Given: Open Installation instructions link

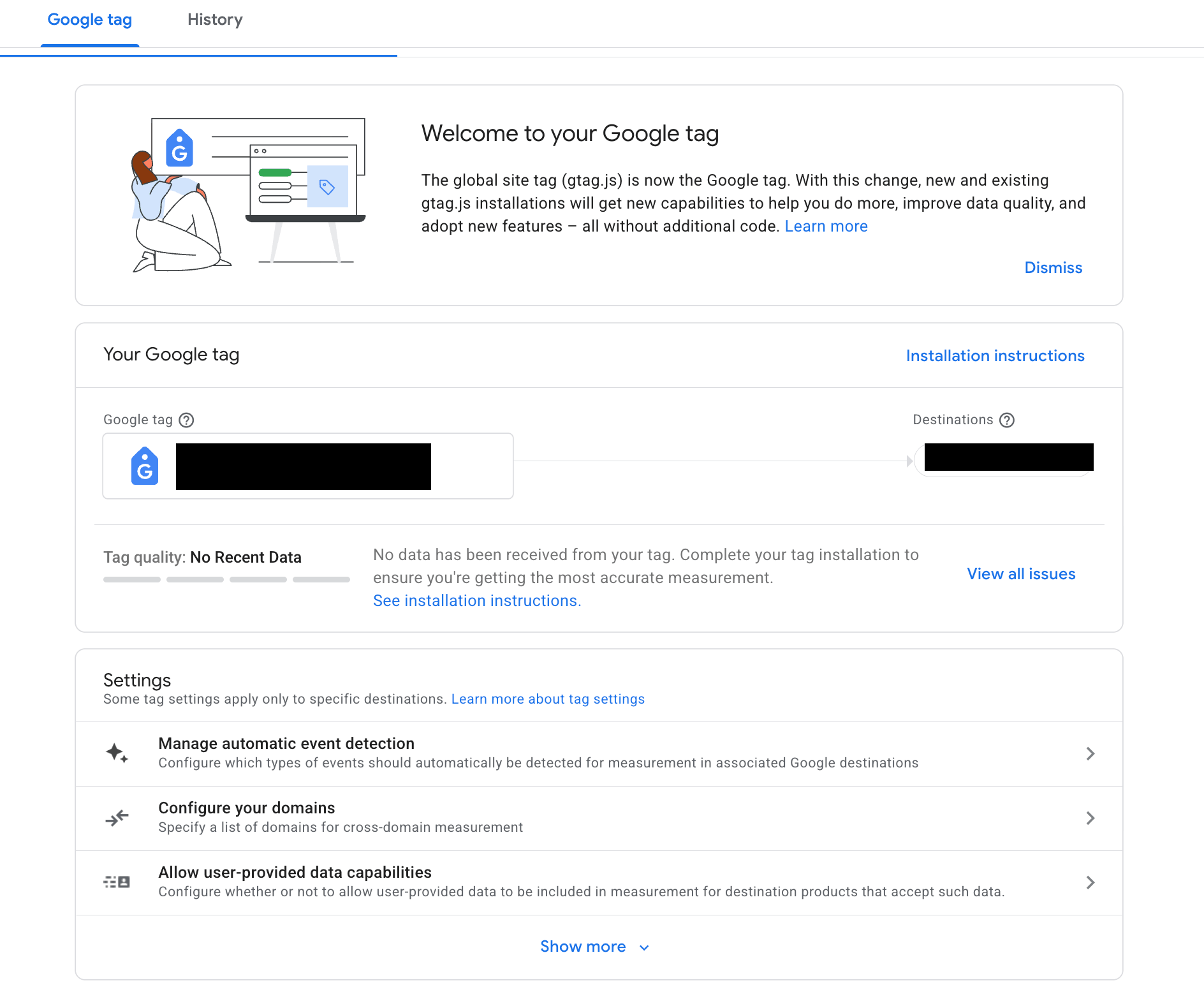Looking at the screenshot, I should [995, 356].
